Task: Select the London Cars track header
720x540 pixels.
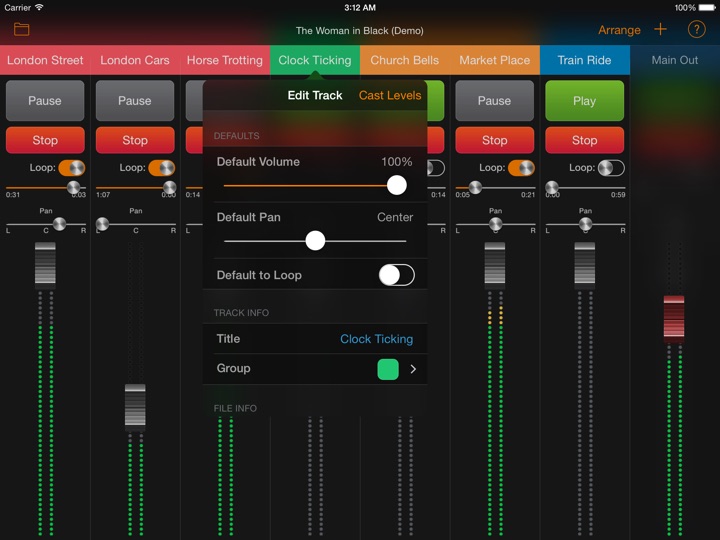Action: tap(135, 60)
